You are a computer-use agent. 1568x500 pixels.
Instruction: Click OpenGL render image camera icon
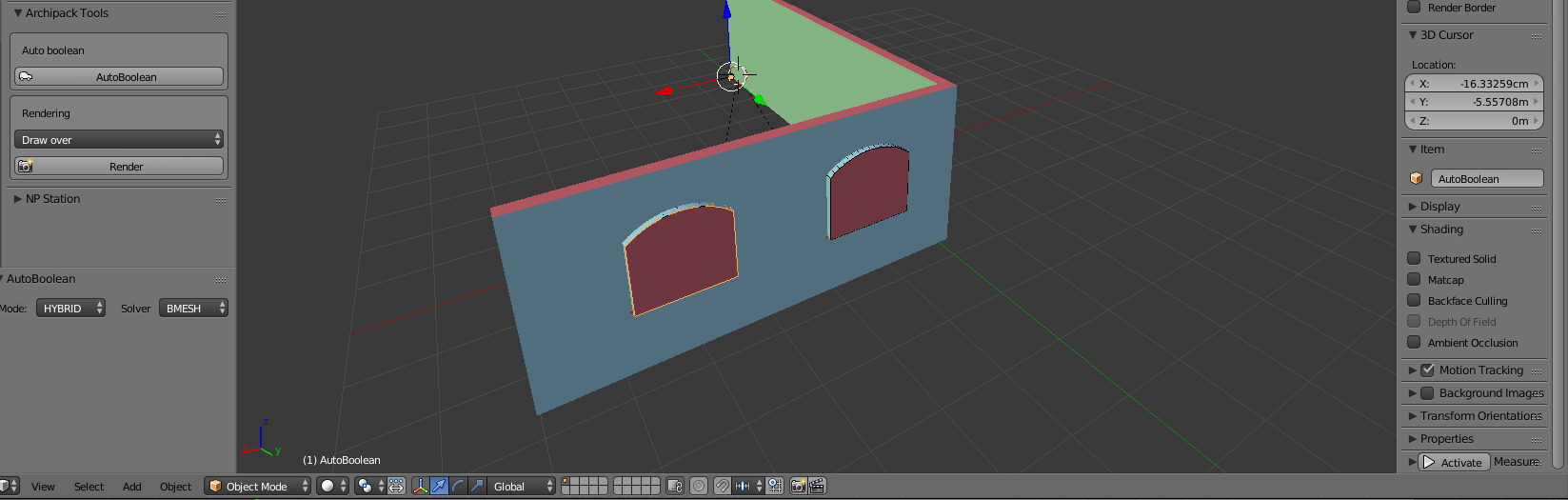coord(798,486)
